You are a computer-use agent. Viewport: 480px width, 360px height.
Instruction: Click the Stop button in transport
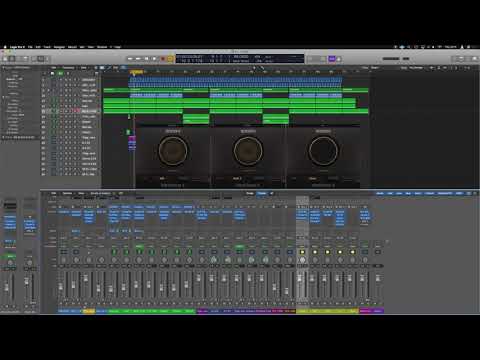tap(146, 59)
